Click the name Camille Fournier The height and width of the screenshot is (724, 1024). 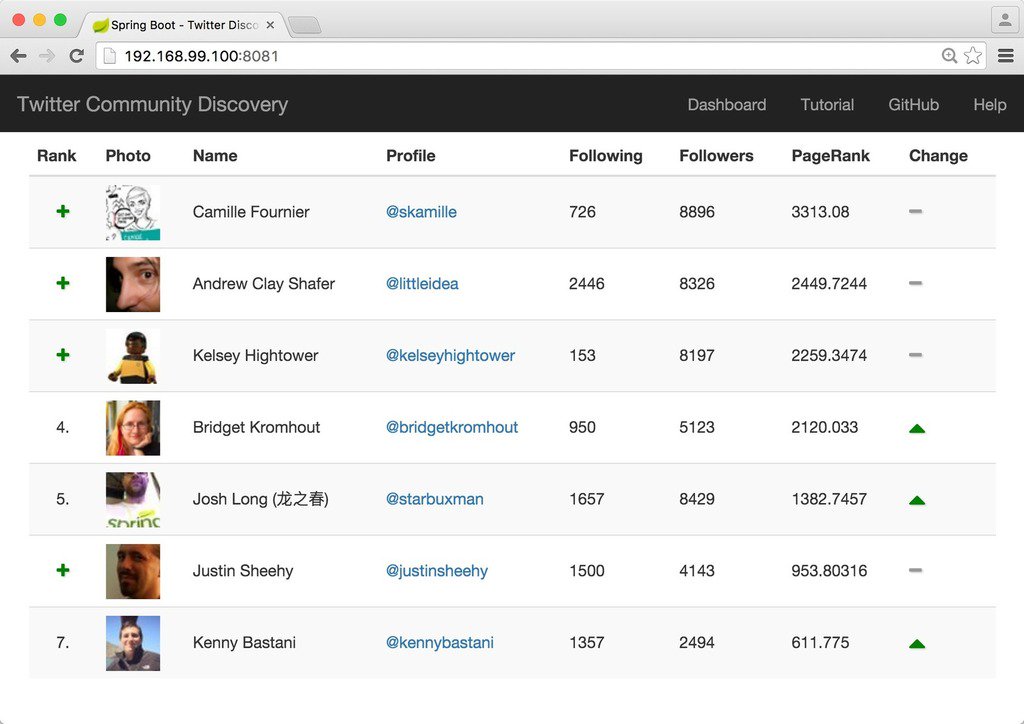251,212
